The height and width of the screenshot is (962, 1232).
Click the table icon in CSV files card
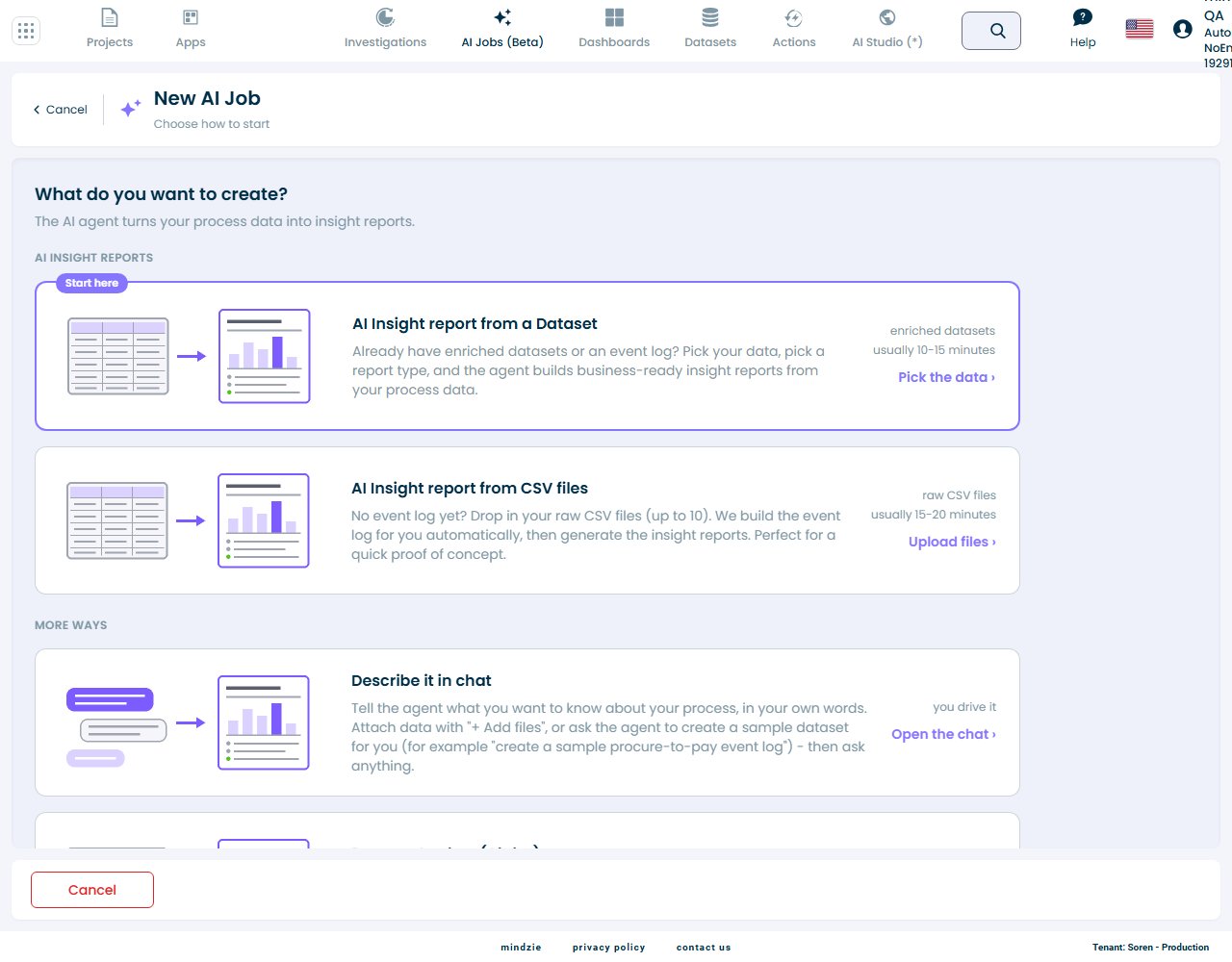coord(117,520)
